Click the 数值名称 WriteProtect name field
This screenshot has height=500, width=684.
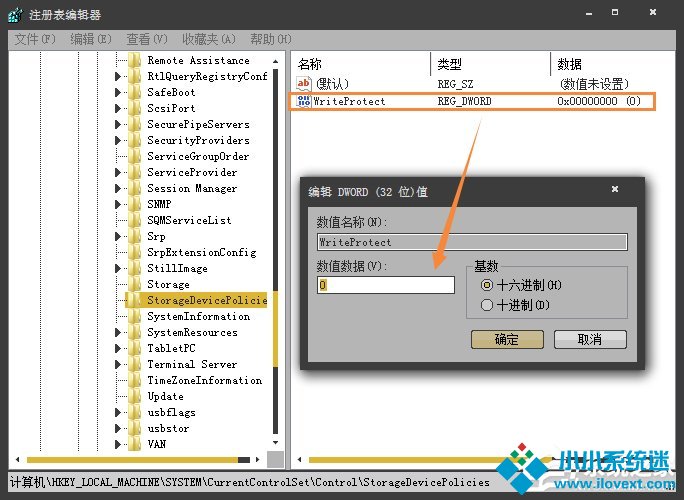[472, 242]
